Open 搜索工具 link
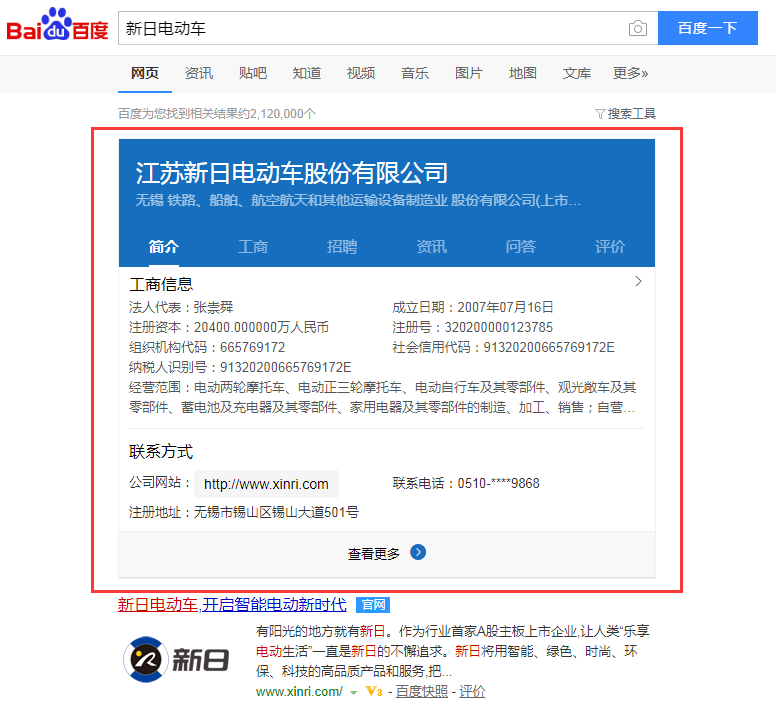This screenshot has width=776, height=715. [x=631, y=114]
